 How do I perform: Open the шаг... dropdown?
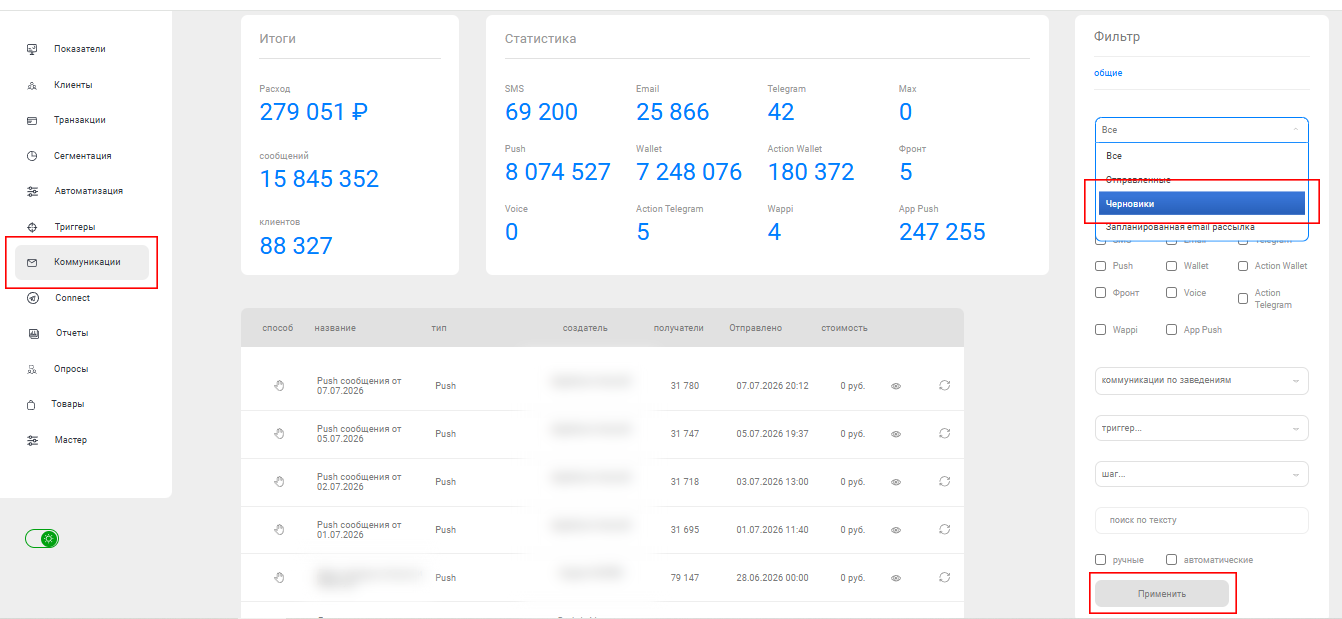[1202, 474]
